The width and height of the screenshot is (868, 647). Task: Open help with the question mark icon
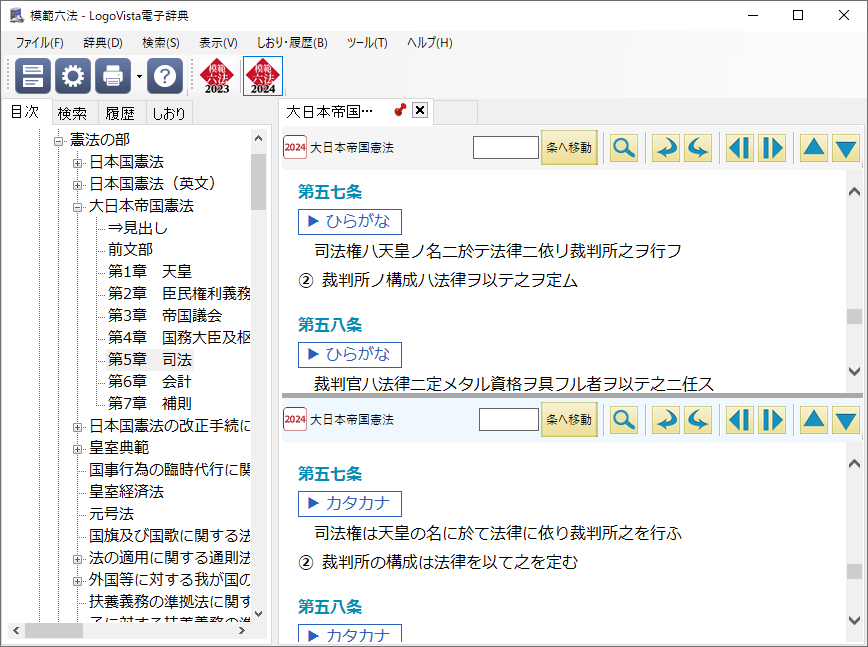165,76
